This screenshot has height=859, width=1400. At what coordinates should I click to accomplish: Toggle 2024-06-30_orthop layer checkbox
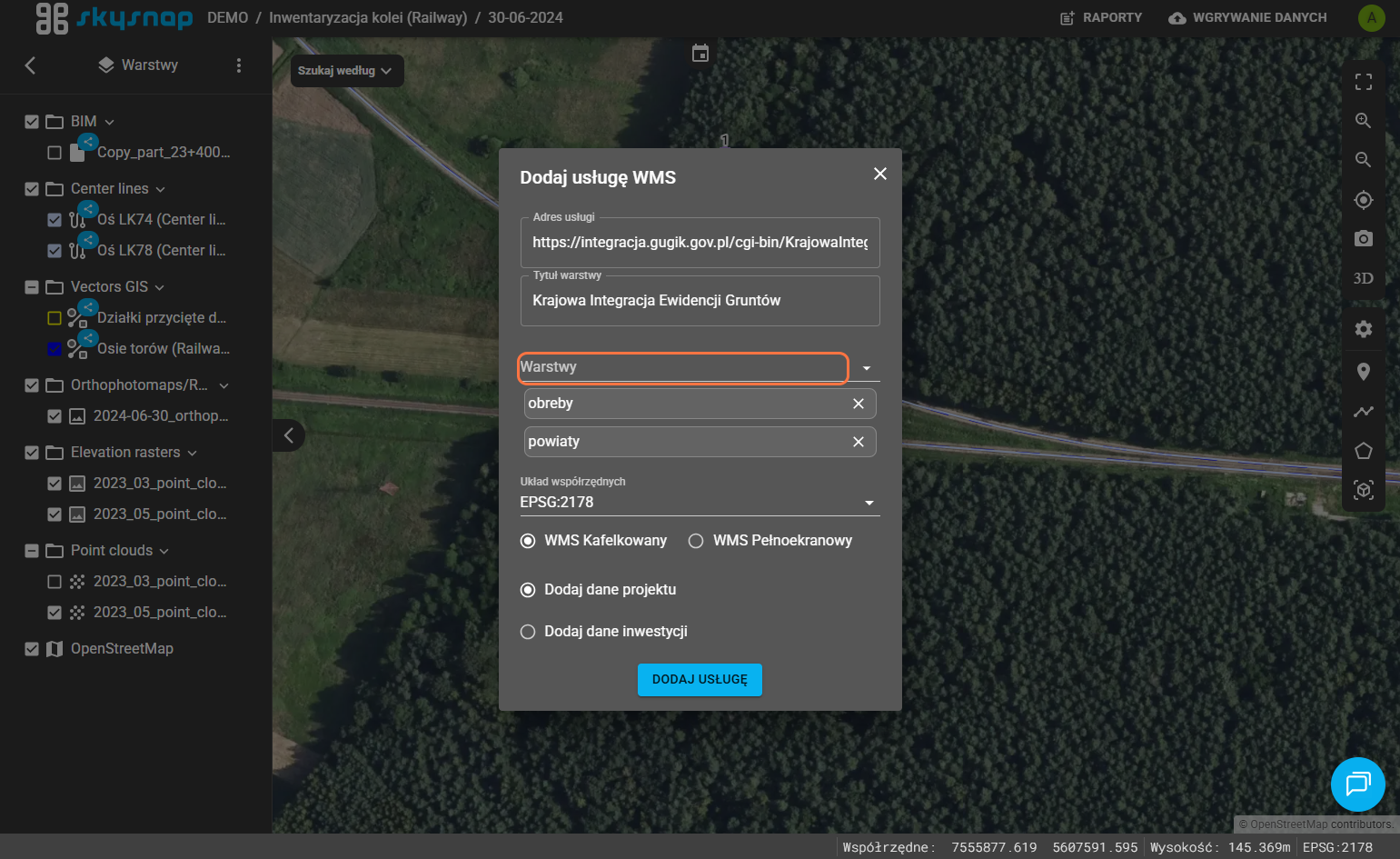click(55, 416)
